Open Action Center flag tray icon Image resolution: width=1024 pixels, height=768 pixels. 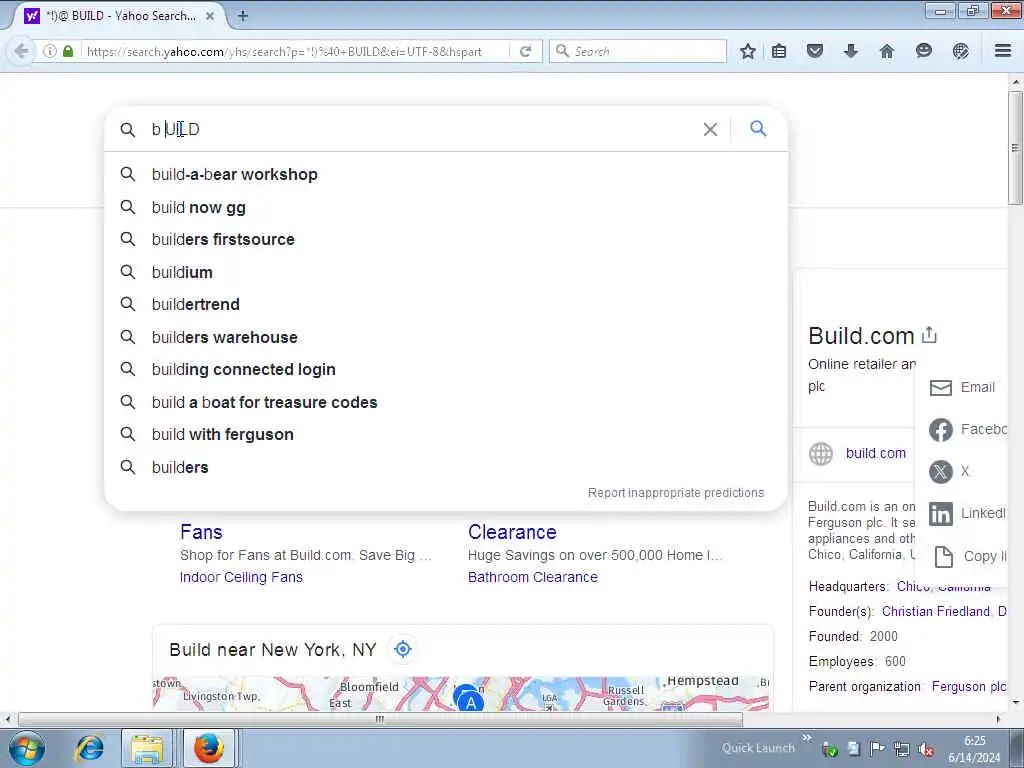point(877,749)
